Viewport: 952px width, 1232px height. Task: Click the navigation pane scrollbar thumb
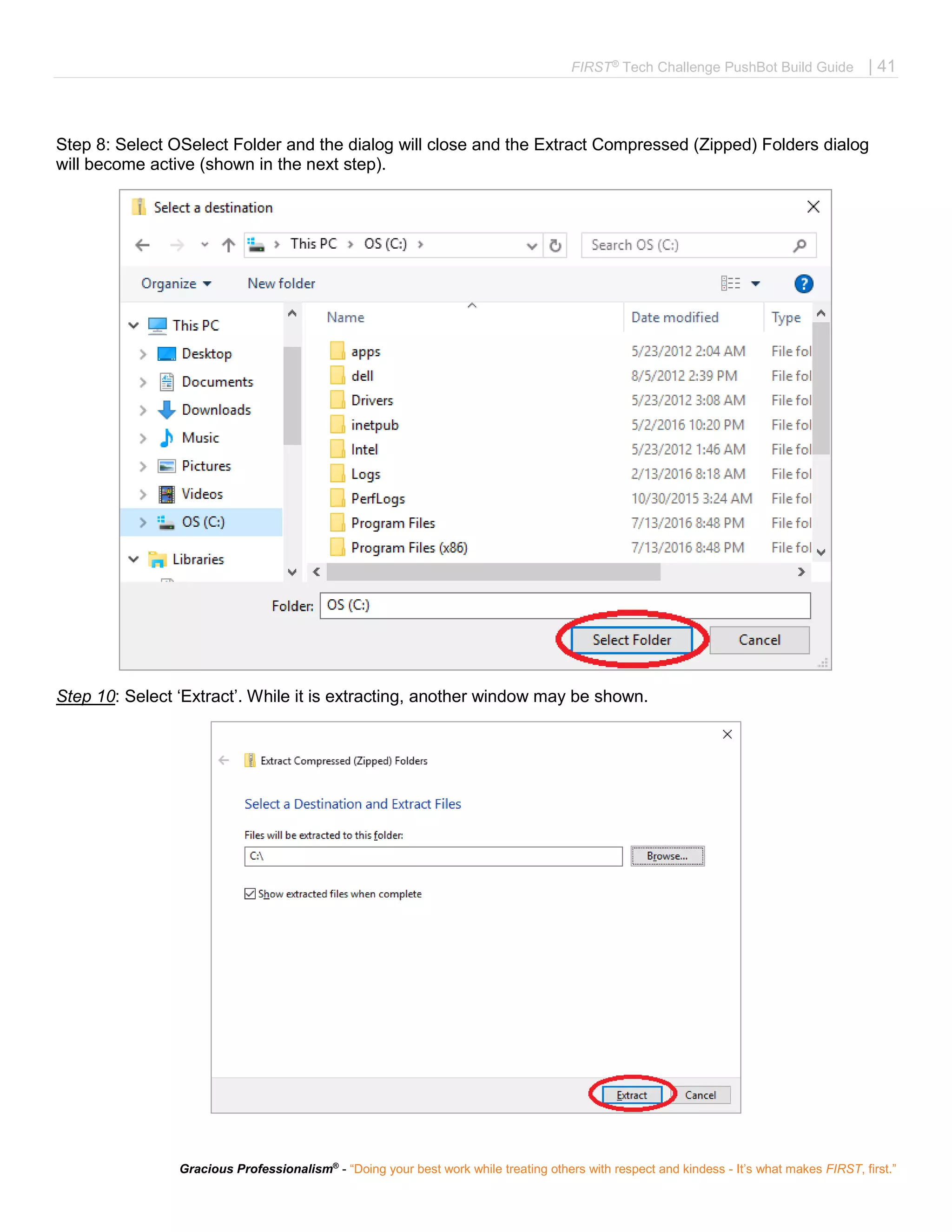point(292,396)
